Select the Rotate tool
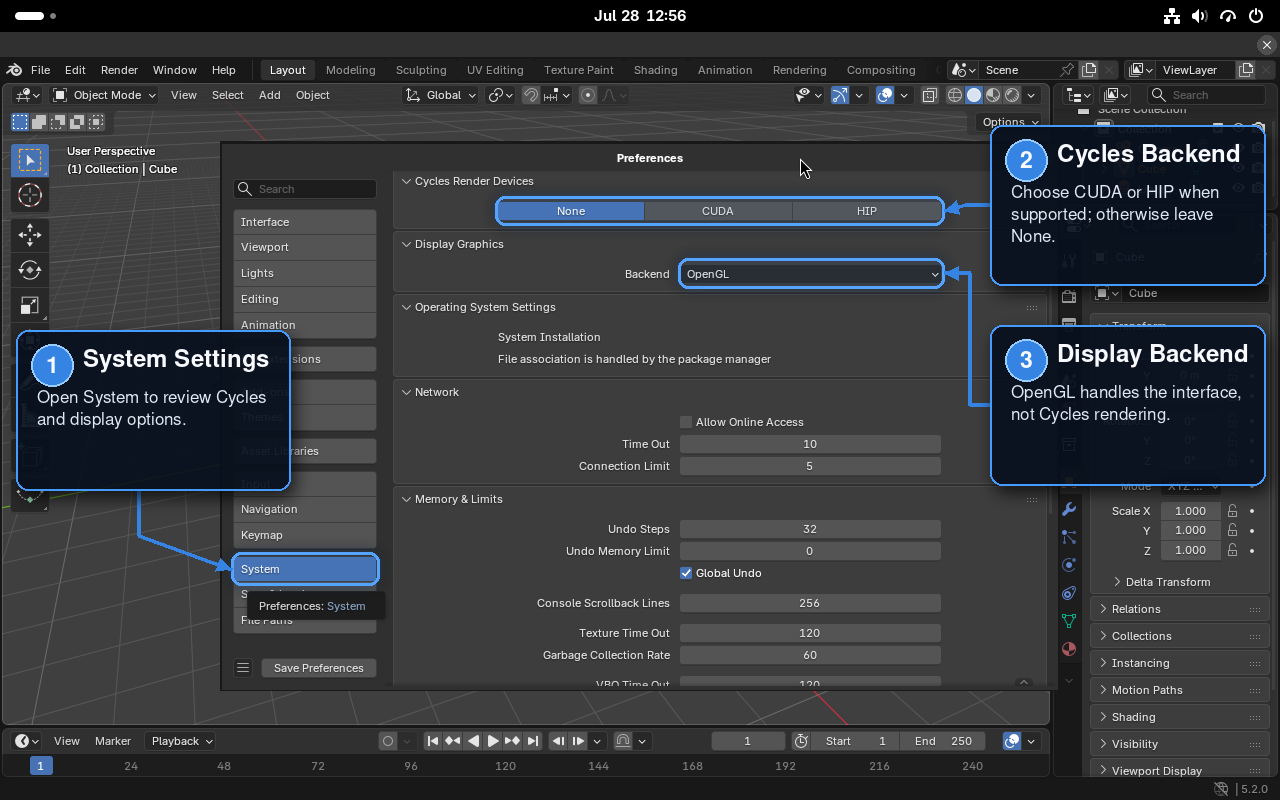 point(30,270)
